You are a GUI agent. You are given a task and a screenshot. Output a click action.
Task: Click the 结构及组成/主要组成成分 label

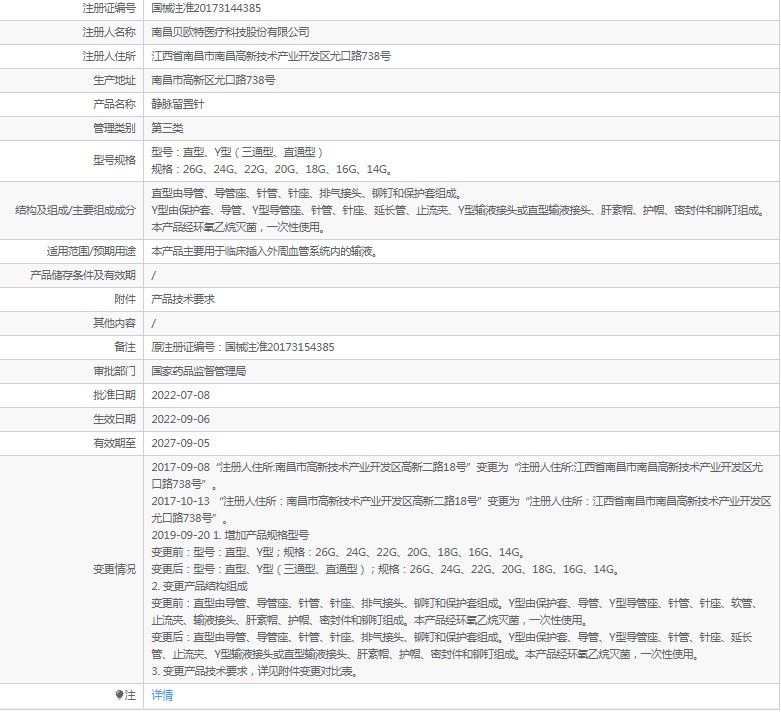pyautogui.click(x=75, y=210)
